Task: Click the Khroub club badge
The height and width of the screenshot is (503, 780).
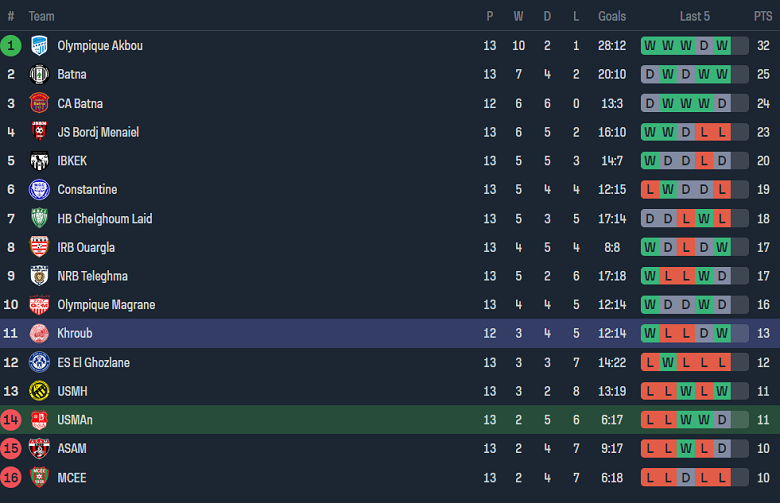Action: point(40,334)
